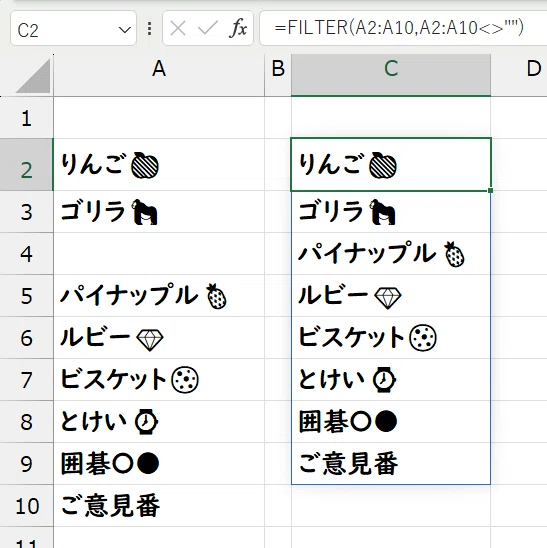Select row 5 header
Screen dimensions: 547x548
click(27, 296)
